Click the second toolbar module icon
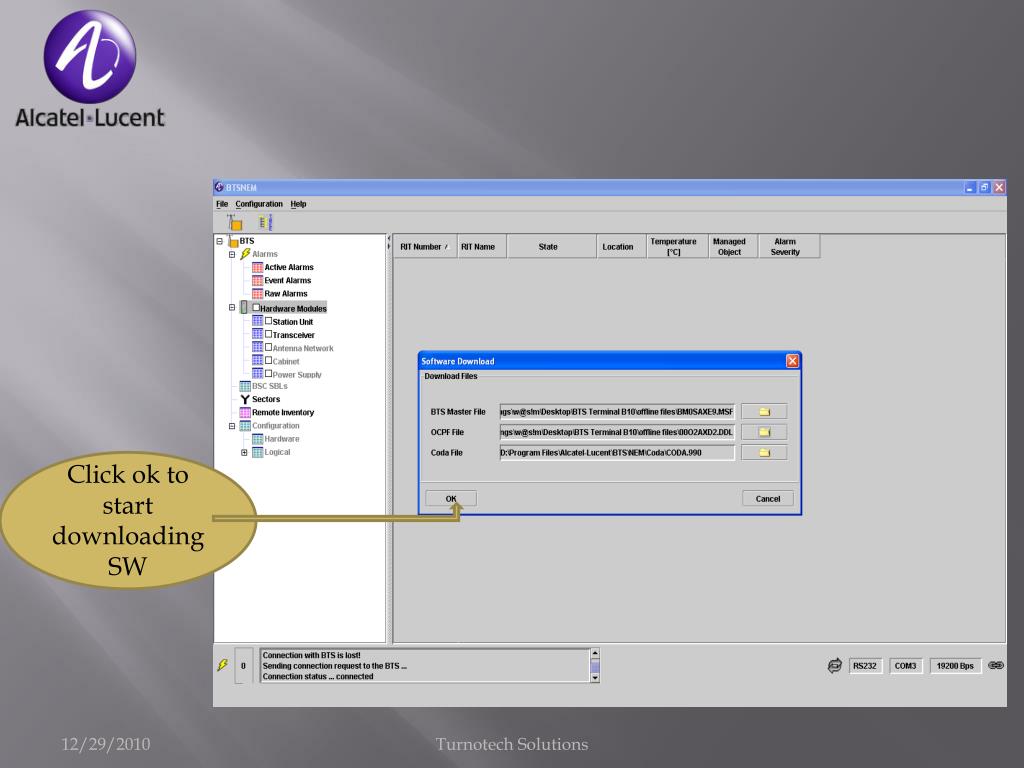 264,222
